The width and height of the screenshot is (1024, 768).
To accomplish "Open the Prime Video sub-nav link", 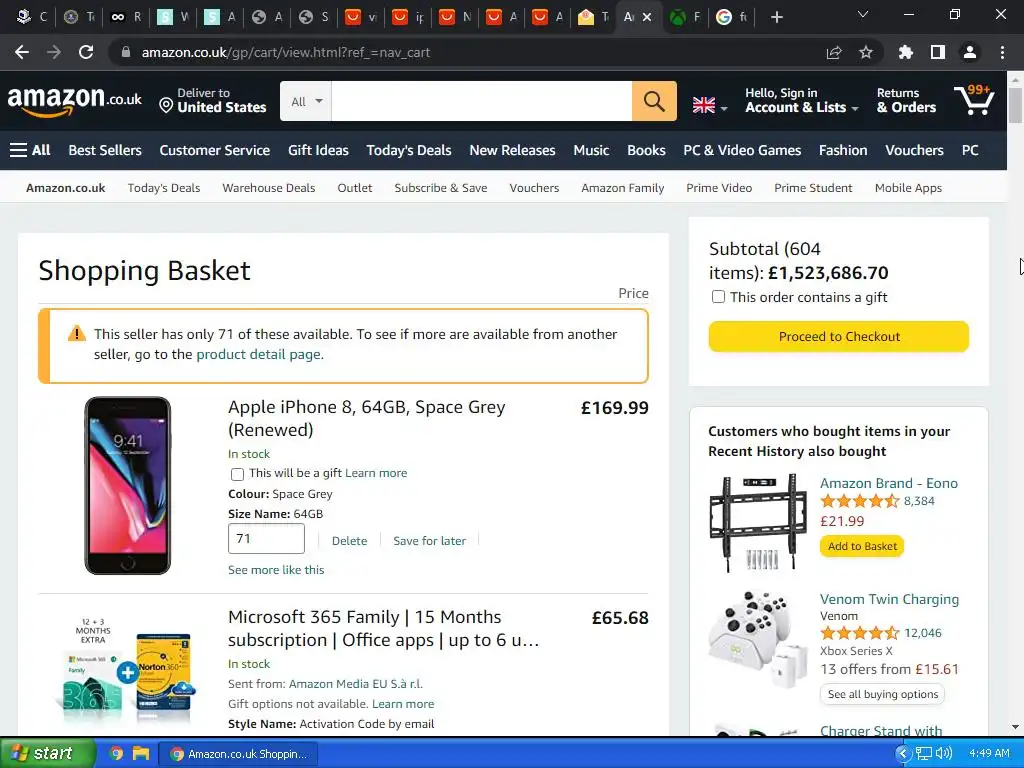I will (x=719, y=188).
